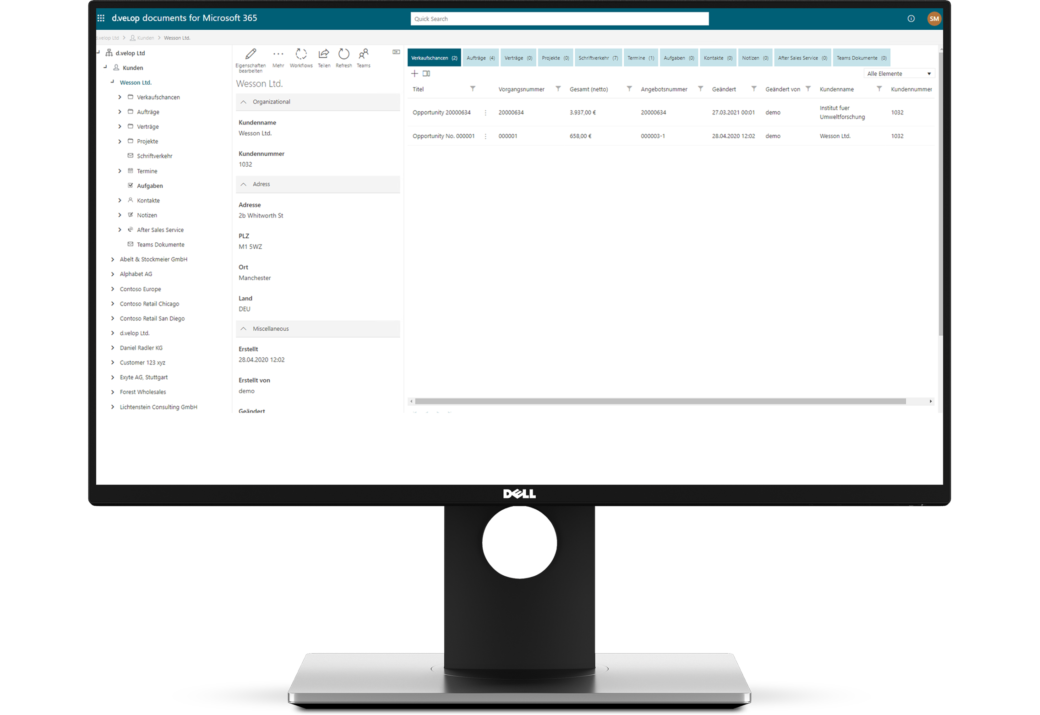Select Lichtenstein Consulting GmbH in tree

pyautogui.click(x=159, y=407)
